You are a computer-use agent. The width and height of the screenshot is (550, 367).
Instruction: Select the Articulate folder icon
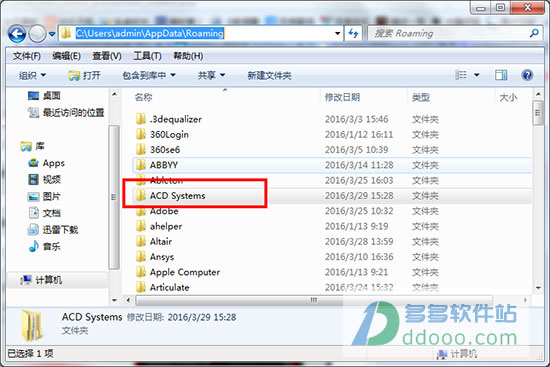(141, 287)
